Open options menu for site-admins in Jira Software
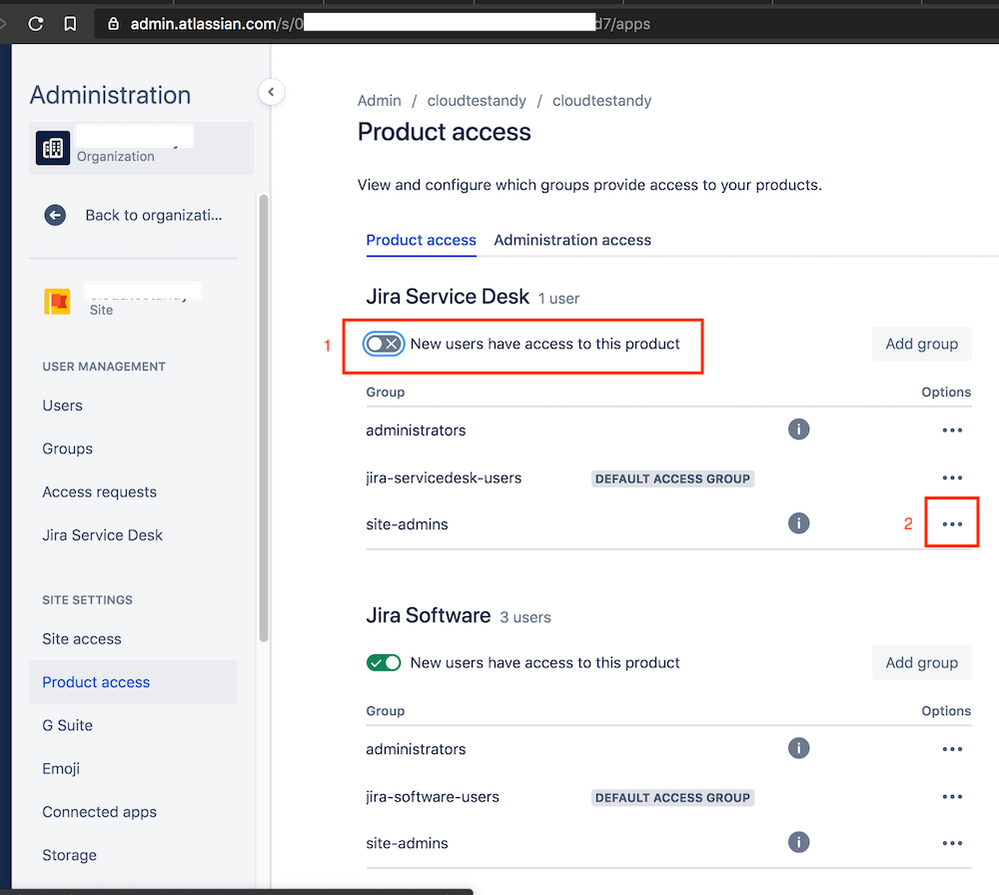This screenshot has height=895, width=999. pyautogui.click(x=952, y=843)
